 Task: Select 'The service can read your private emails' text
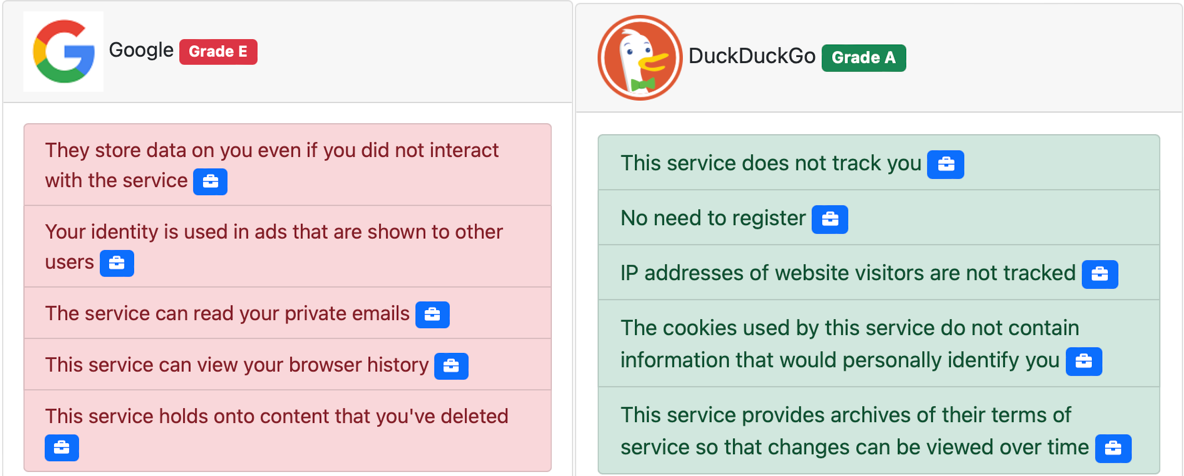(227, 314)
